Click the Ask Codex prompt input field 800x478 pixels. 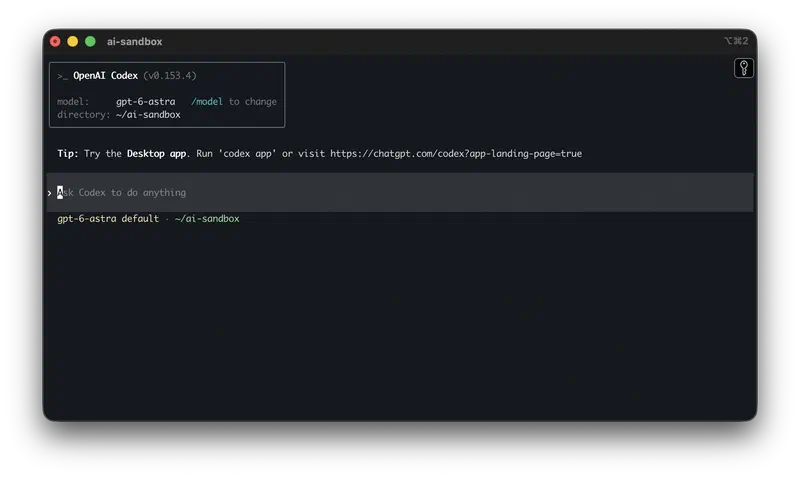coord(399,192)
